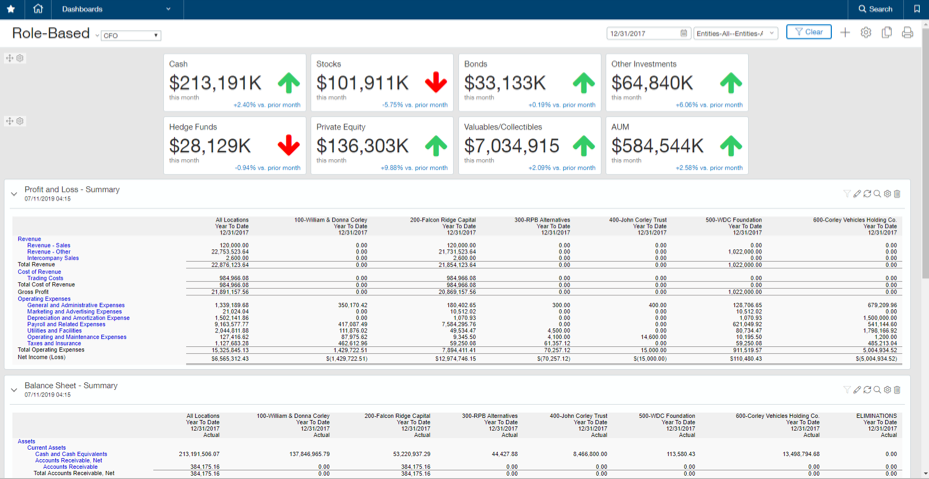Screen dimensions: 929x479
Task: Click move handle for first KPI row
Action: pos(9,58)
